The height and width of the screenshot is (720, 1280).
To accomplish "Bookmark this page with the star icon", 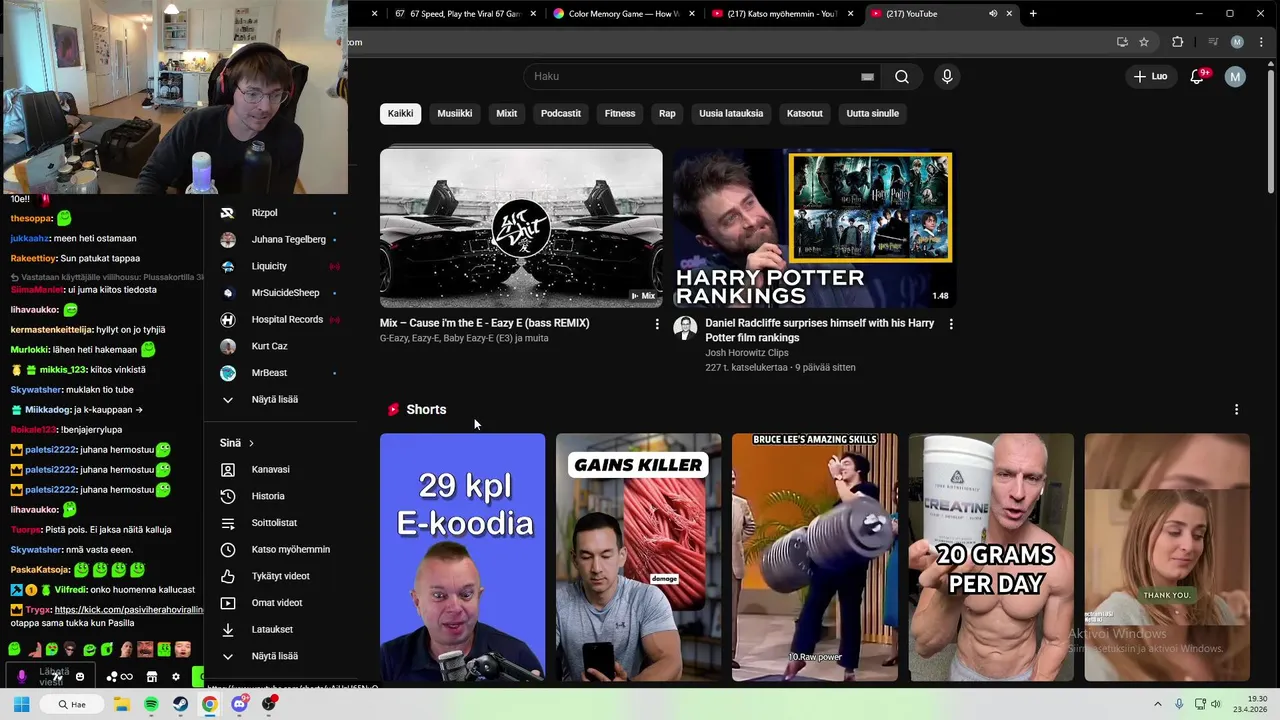I will pyautogui.click(x=1144, y=42).
